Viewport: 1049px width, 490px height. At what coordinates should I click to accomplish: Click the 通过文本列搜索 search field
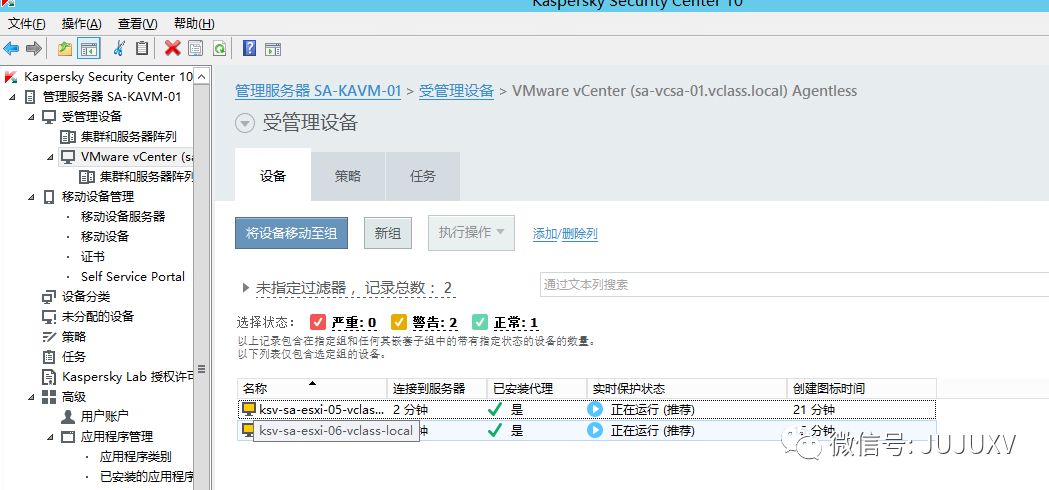tap(794, 284)
